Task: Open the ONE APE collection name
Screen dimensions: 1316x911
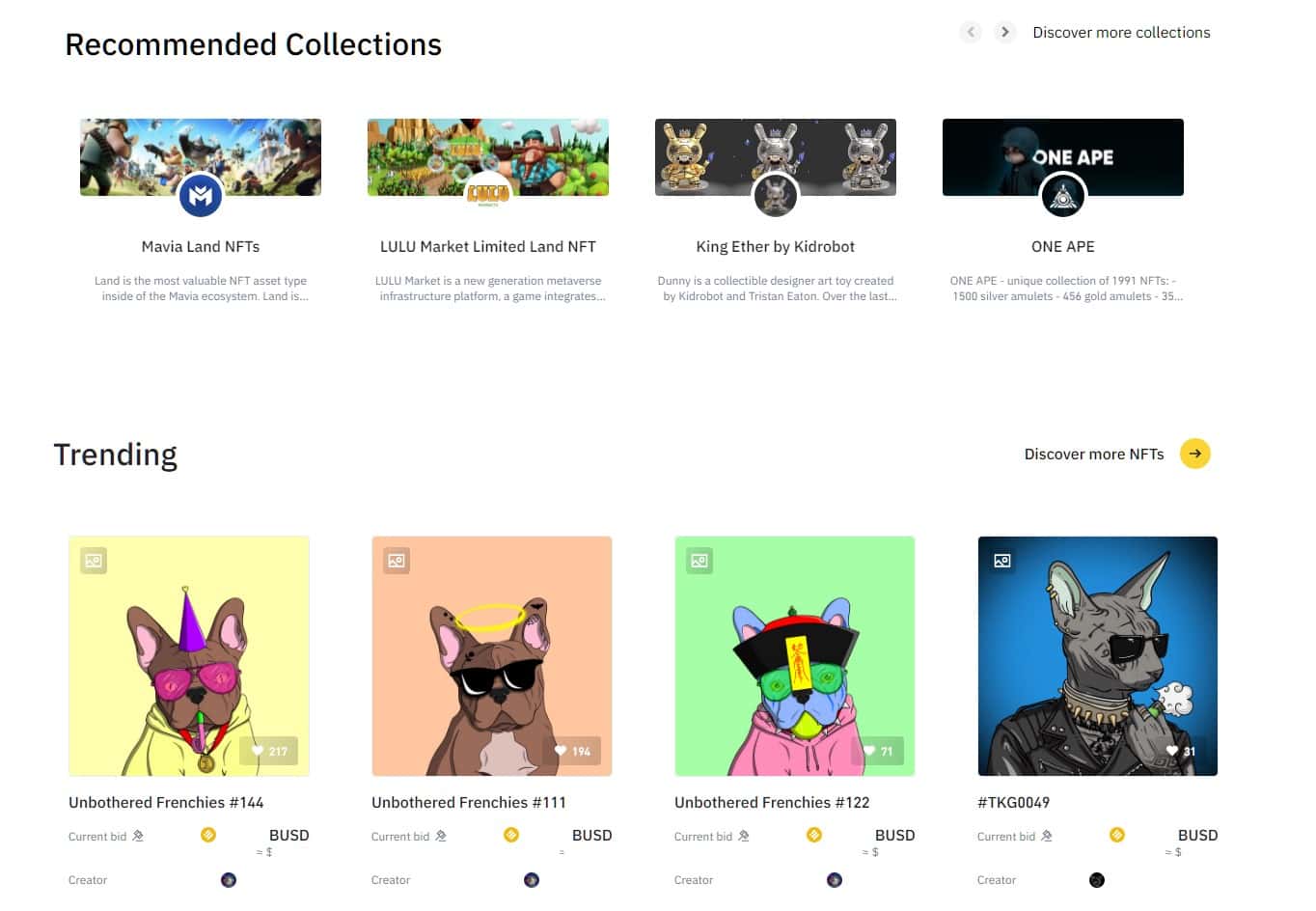Action: pos(1063,247)
